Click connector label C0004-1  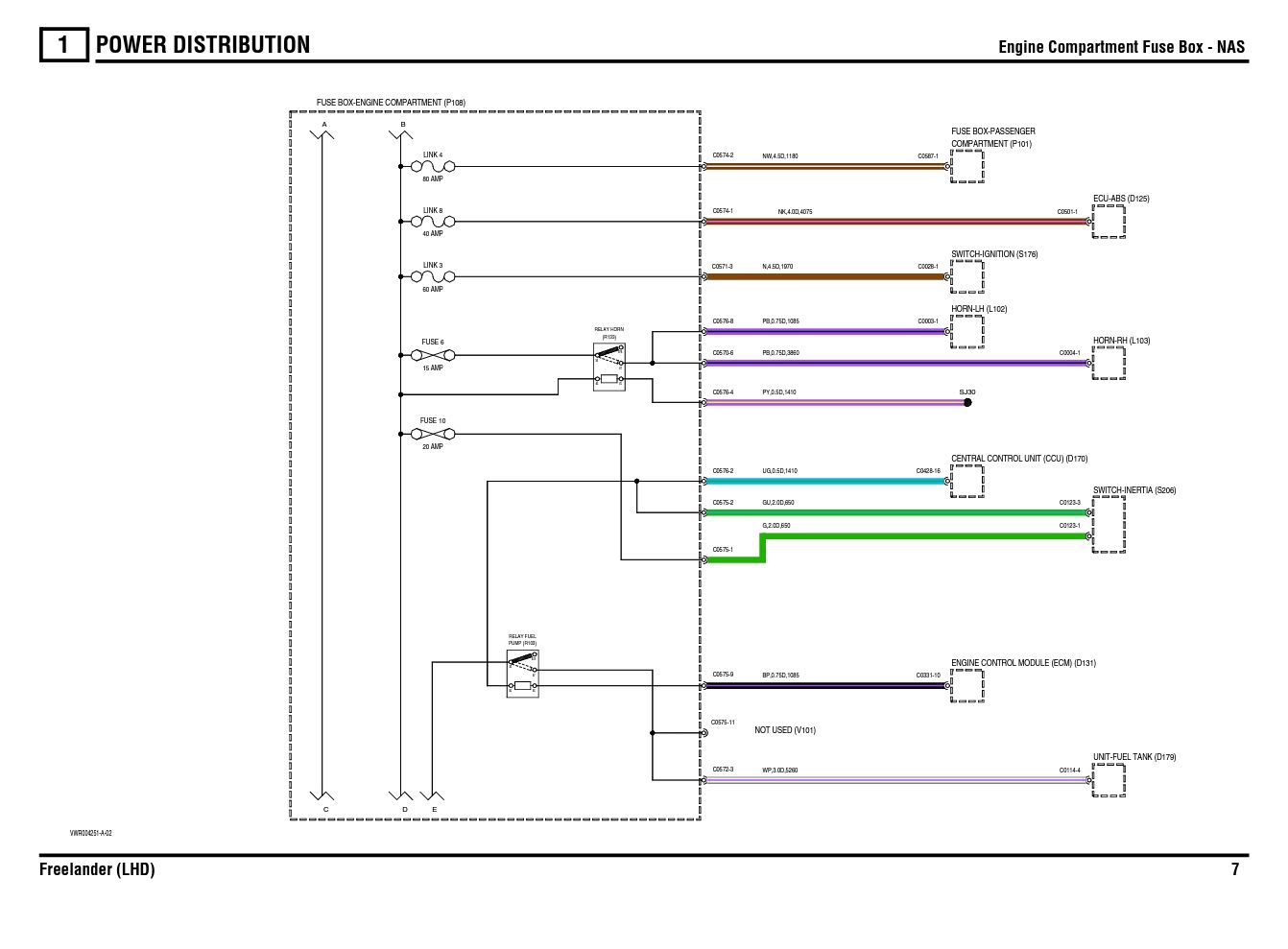1069,353
